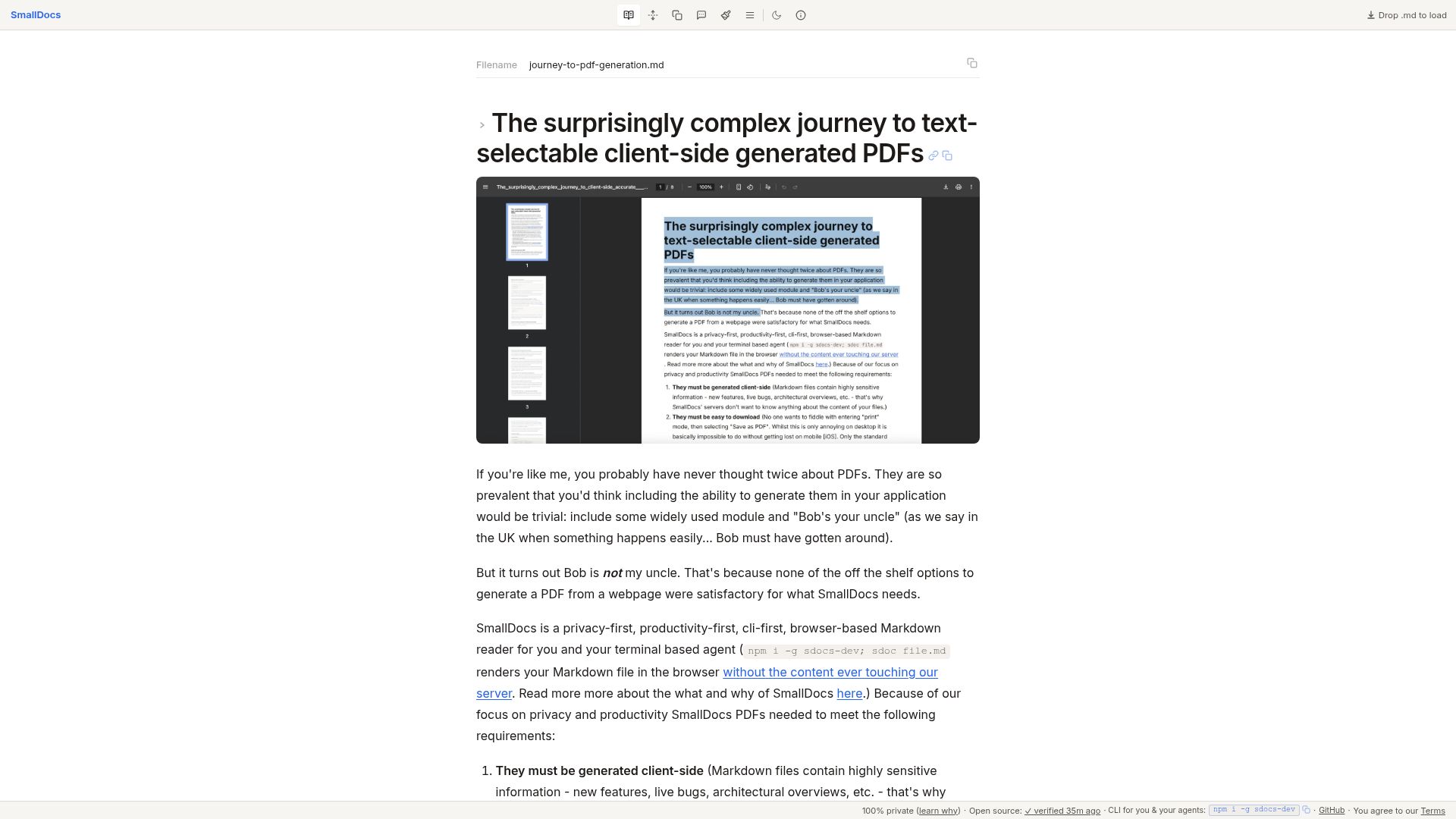
Task: Click the split arrows toolbar icon
Action: click(x=653, y=15)
